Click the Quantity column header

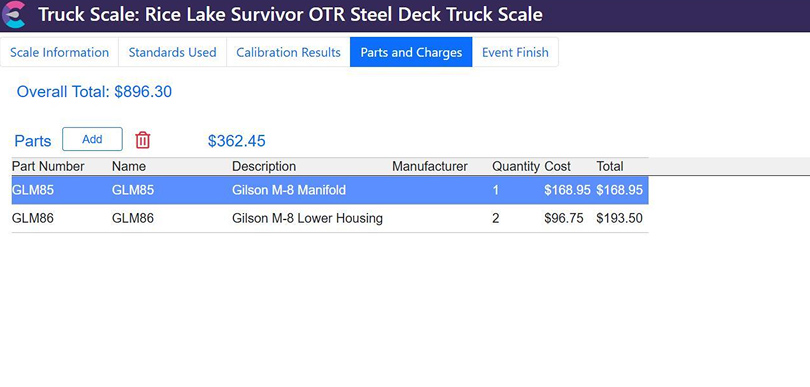click(516, 166)
